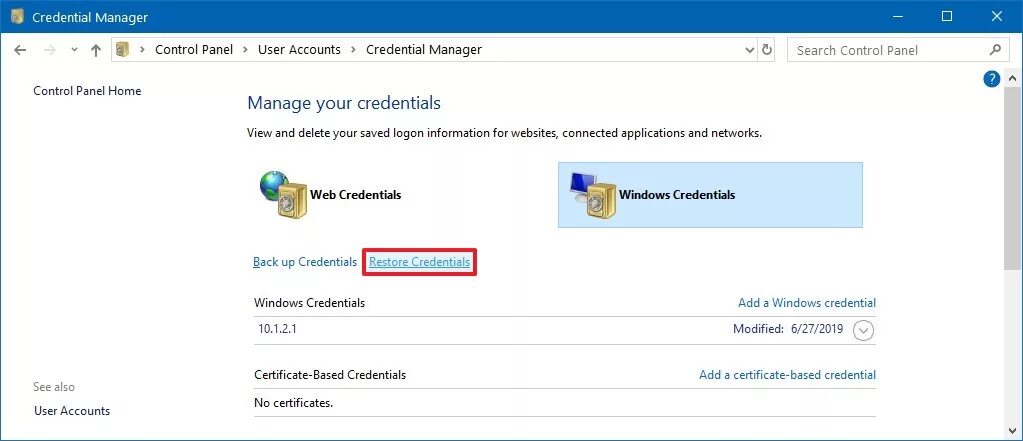The width and height of the screenshot is (1023, 441).
Task: Maximize the Credential Manager window
Action: (947, 17)
